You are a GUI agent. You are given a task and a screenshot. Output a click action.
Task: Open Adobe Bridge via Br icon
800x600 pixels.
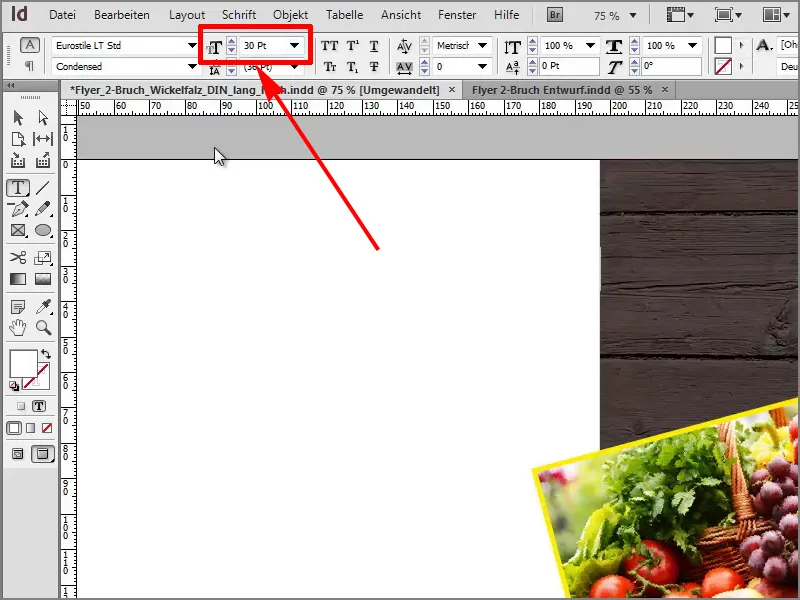coord(555,15)
